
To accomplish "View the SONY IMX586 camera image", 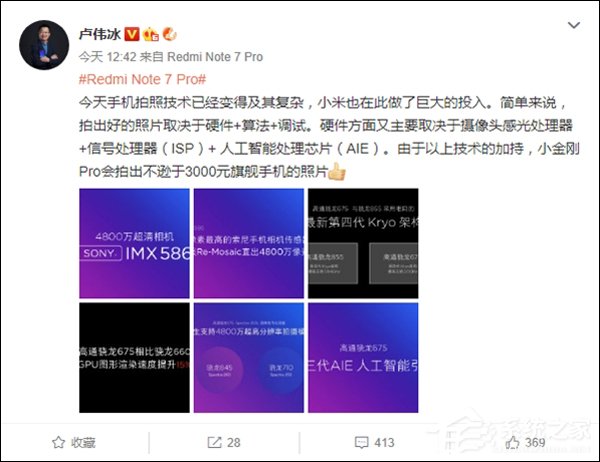I will pos(134,243).
